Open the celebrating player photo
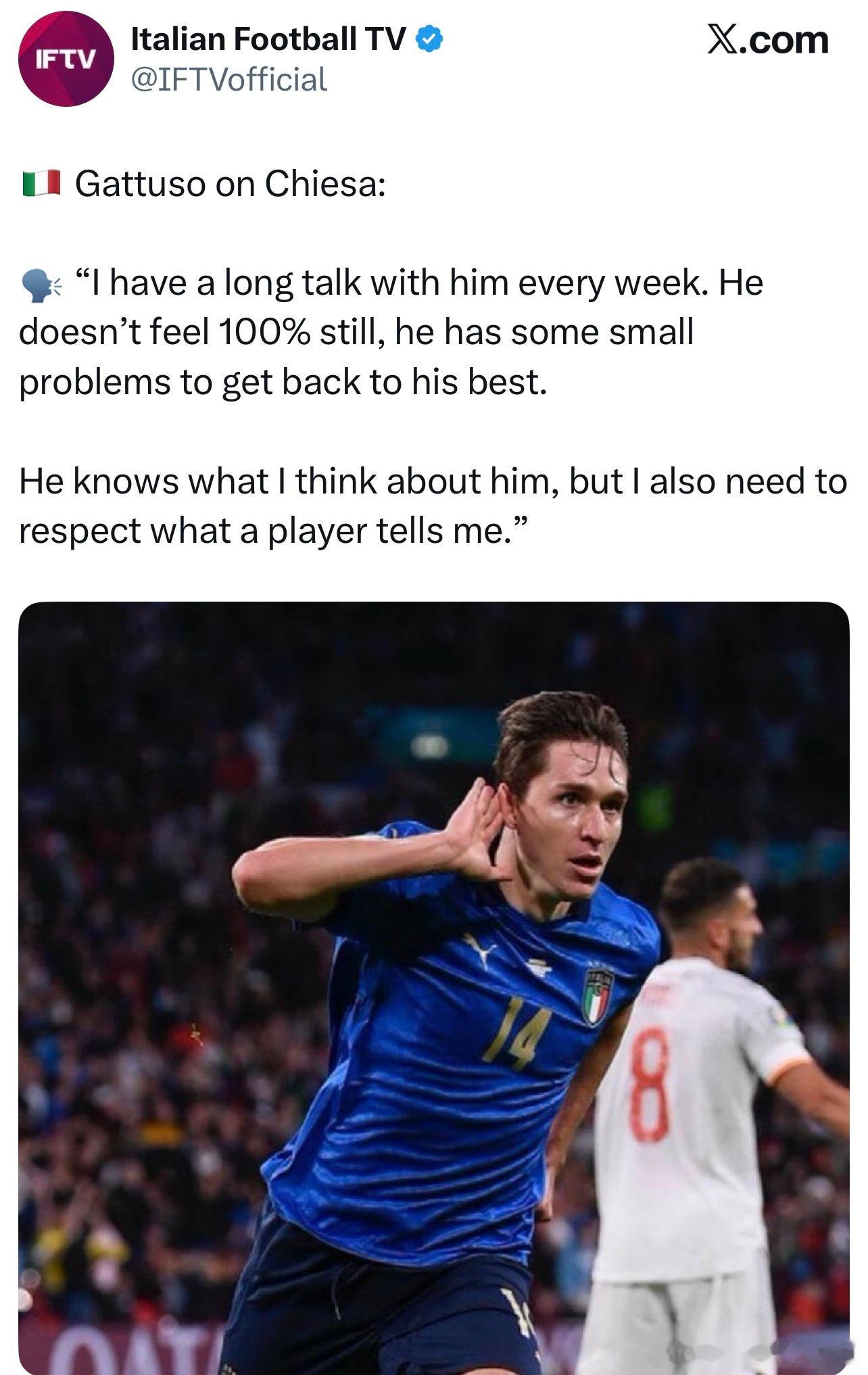The height and width of the screenshot is (1375, 868). [433, 988]
